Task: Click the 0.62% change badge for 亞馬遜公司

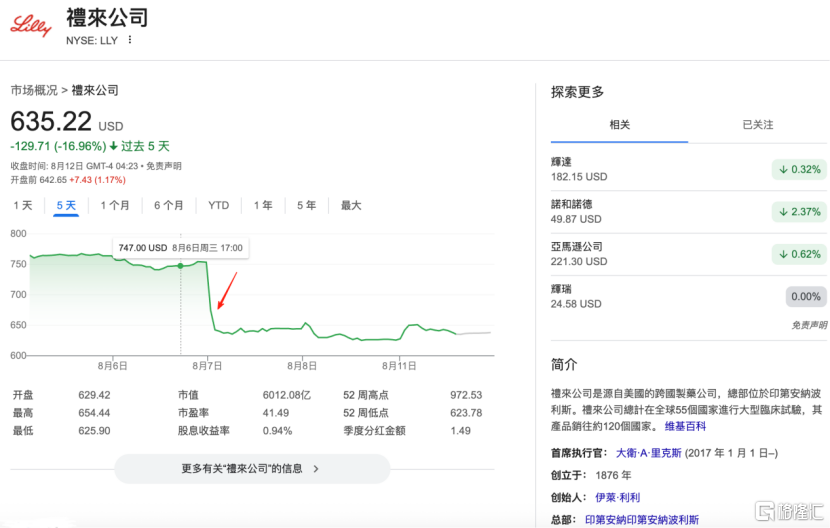Action: [799, 254]
